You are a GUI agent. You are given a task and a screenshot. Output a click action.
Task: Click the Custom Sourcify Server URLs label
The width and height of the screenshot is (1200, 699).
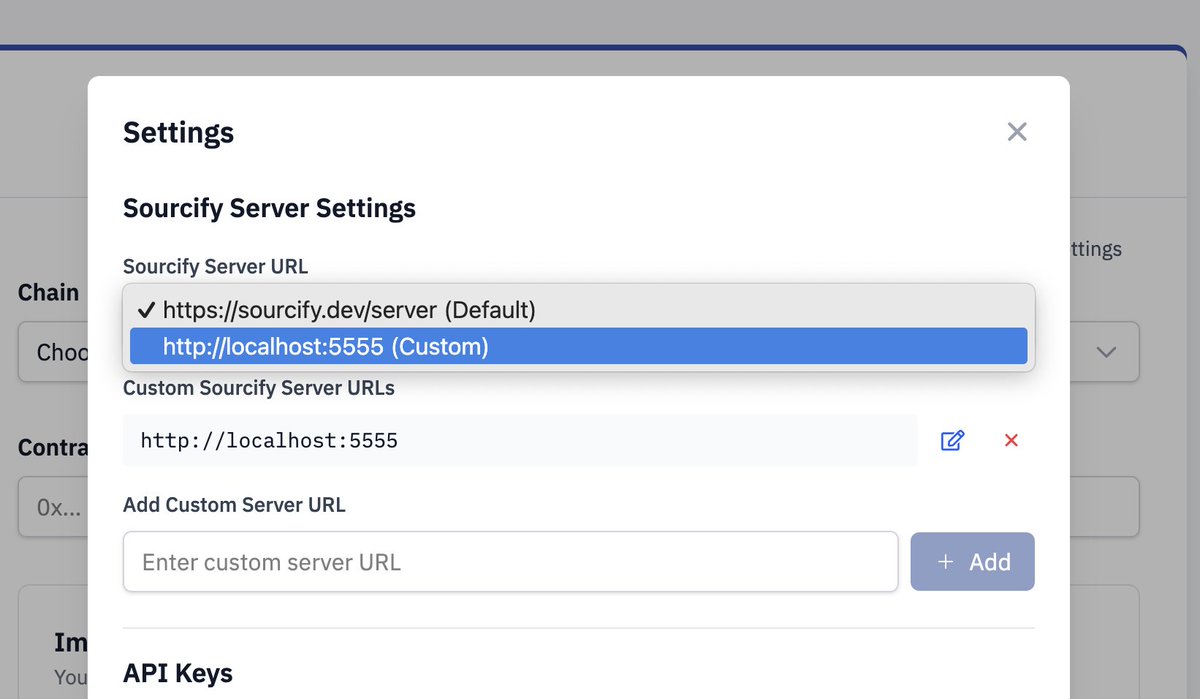point(259,388)
